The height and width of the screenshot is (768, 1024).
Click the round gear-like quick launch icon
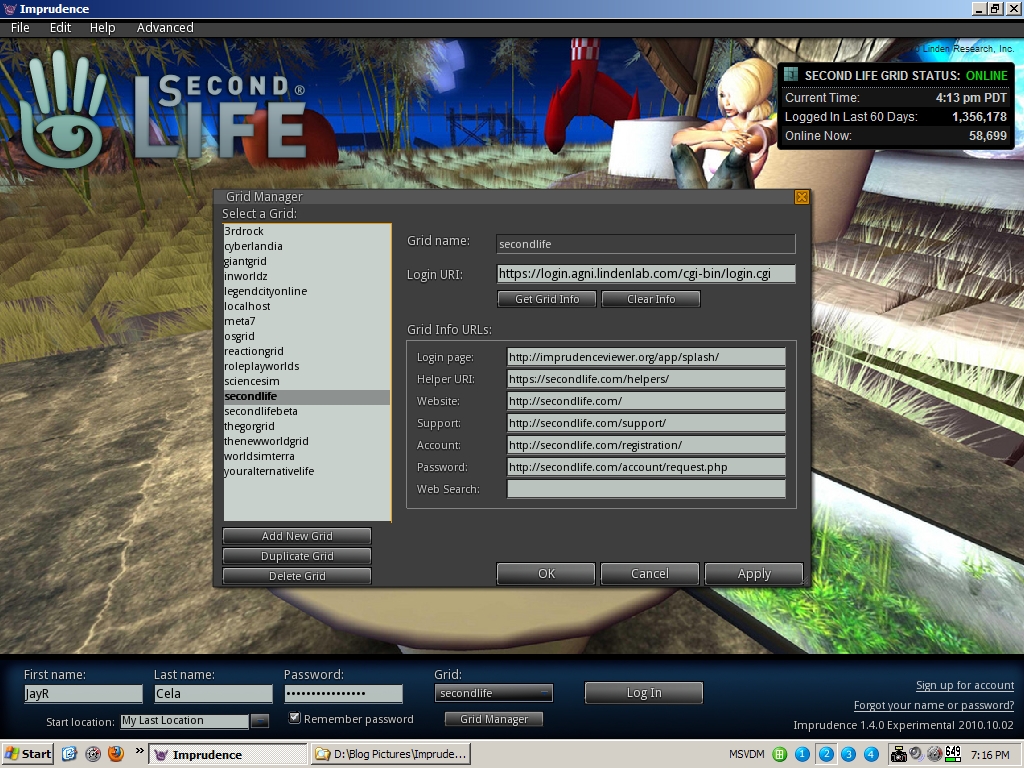[x=93, y=754]
